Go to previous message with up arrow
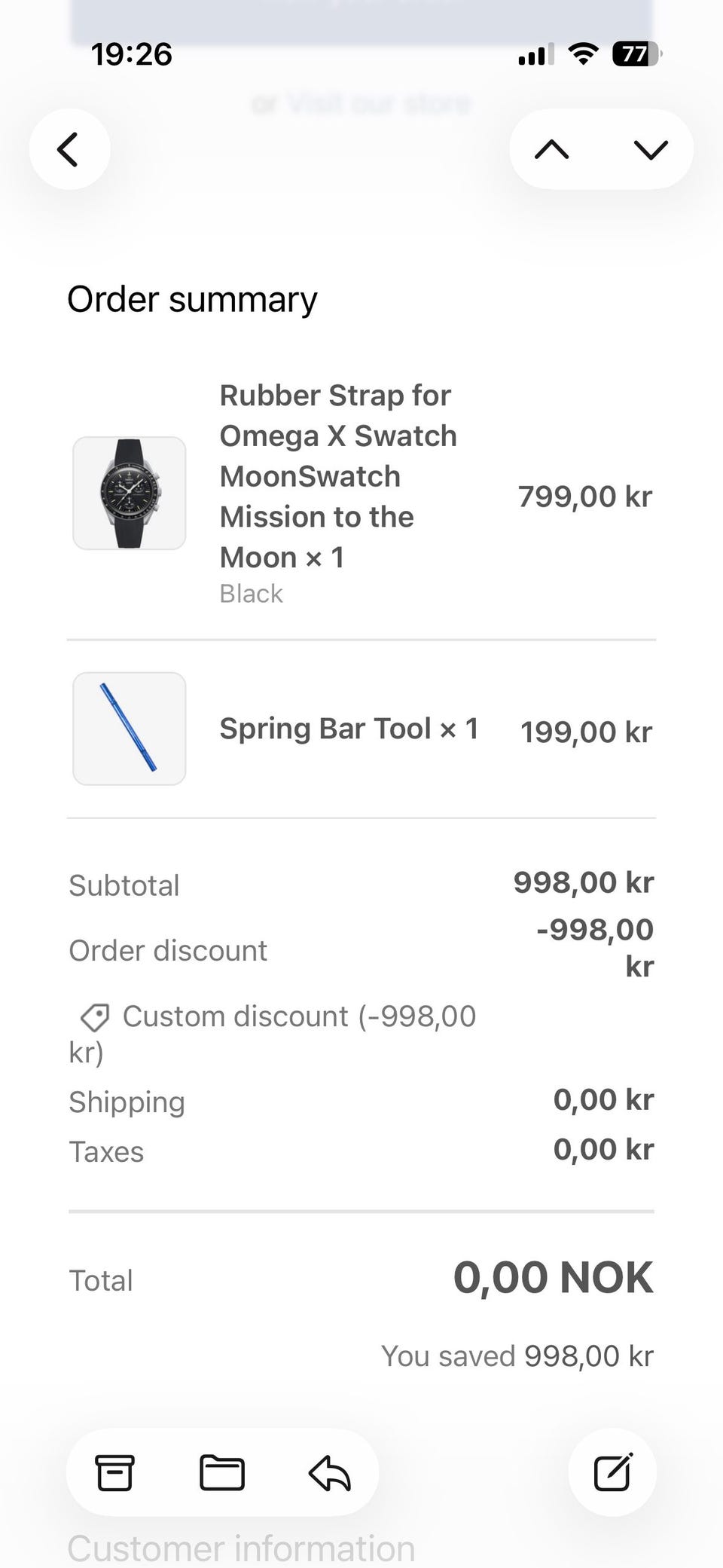723x1568 pixels. coord(552,149)
